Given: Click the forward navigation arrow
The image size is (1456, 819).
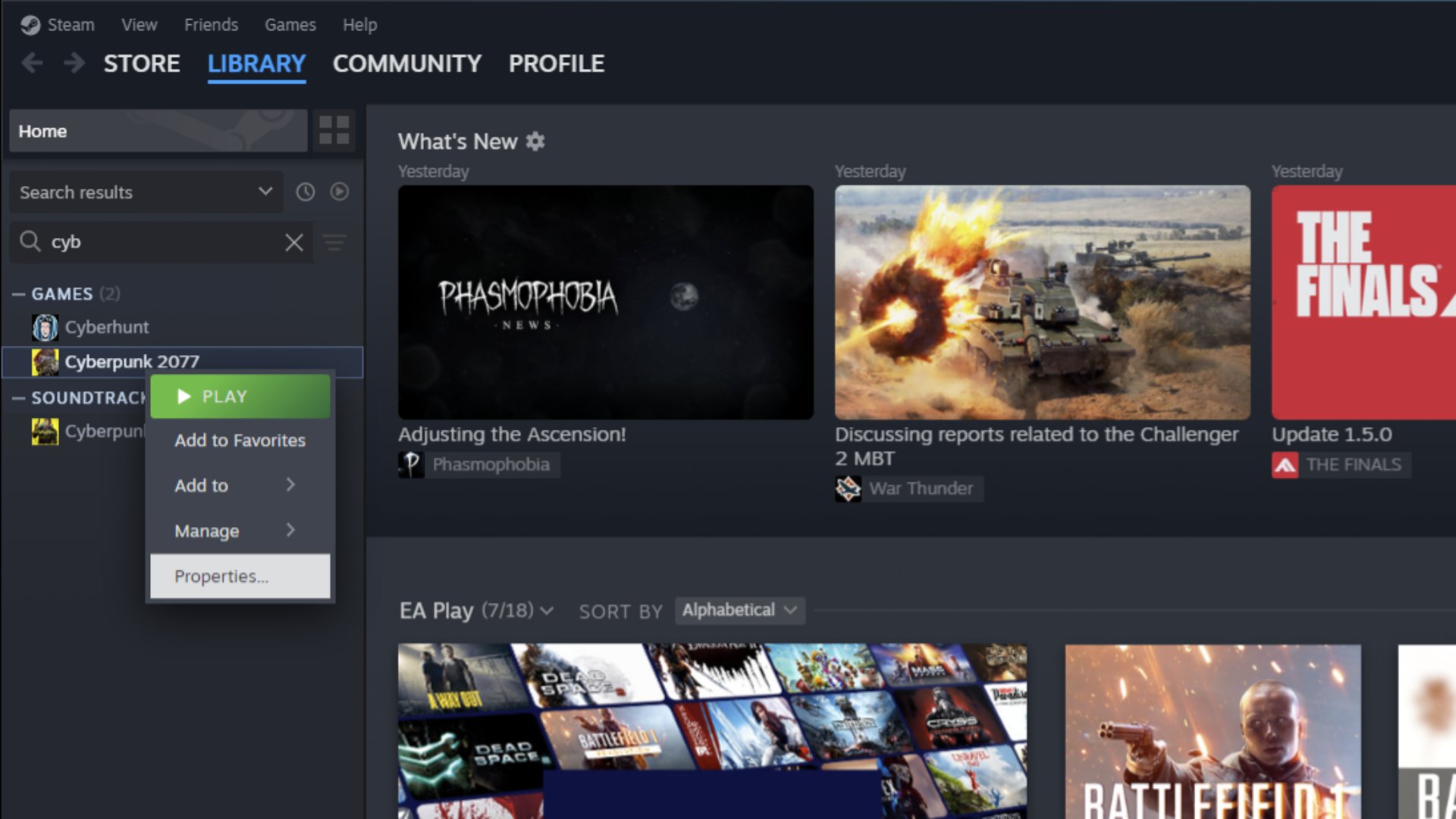Looking at the screenshot, I should [74, 63].
